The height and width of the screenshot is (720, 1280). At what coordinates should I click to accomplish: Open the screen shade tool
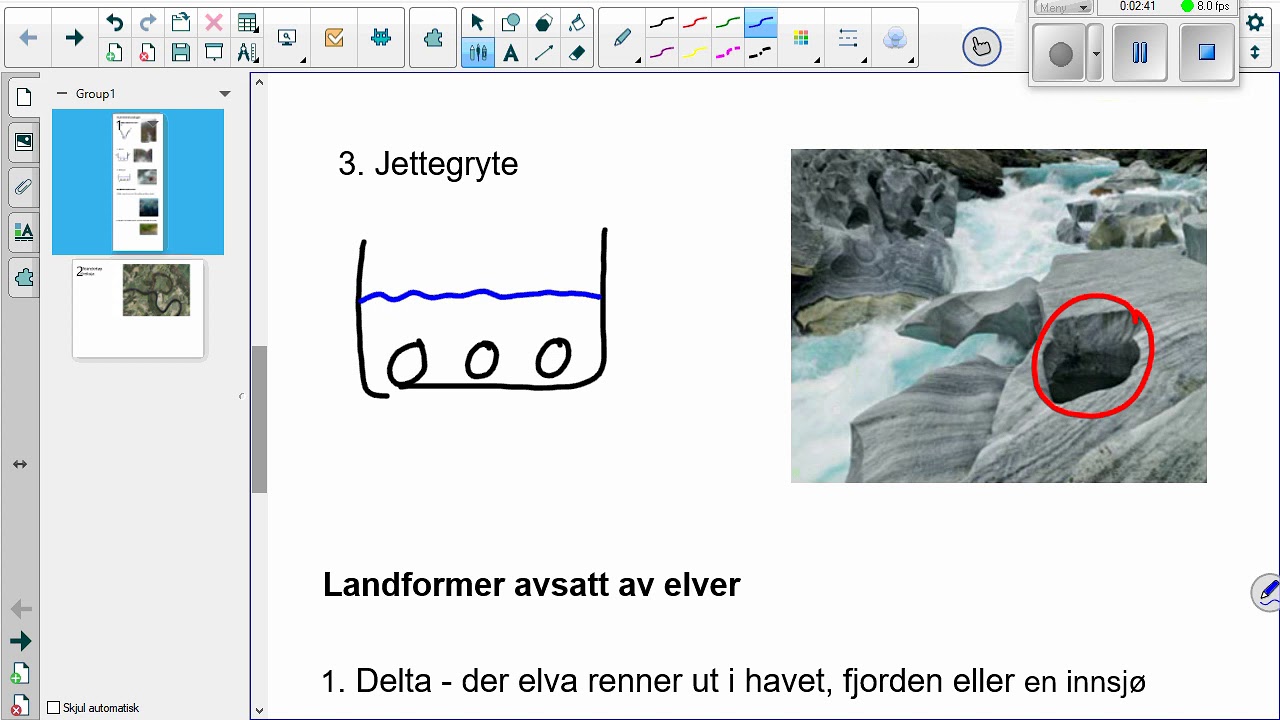pos(213,53)
